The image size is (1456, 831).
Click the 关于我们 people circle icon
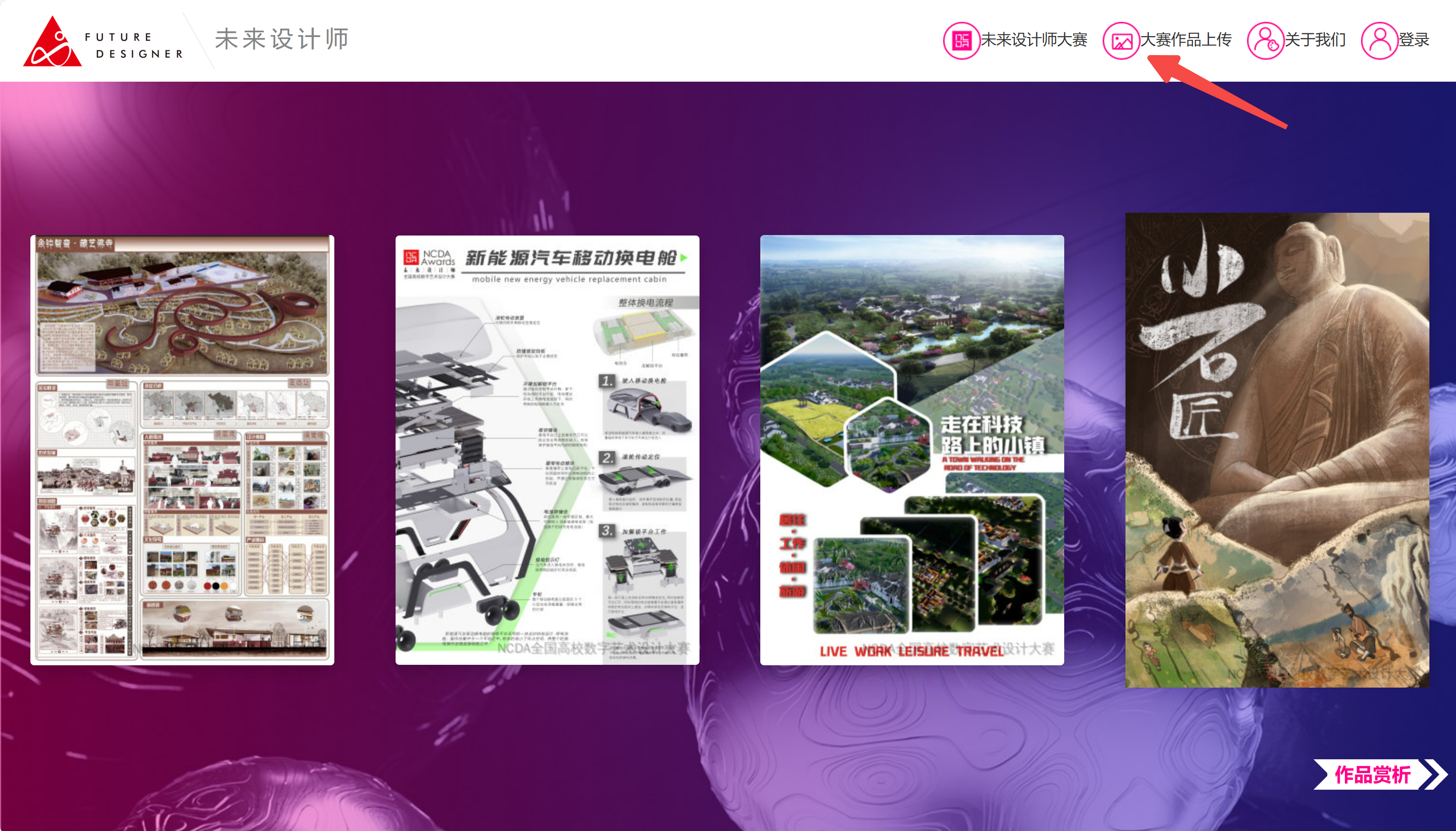(x=1266, y=40)
